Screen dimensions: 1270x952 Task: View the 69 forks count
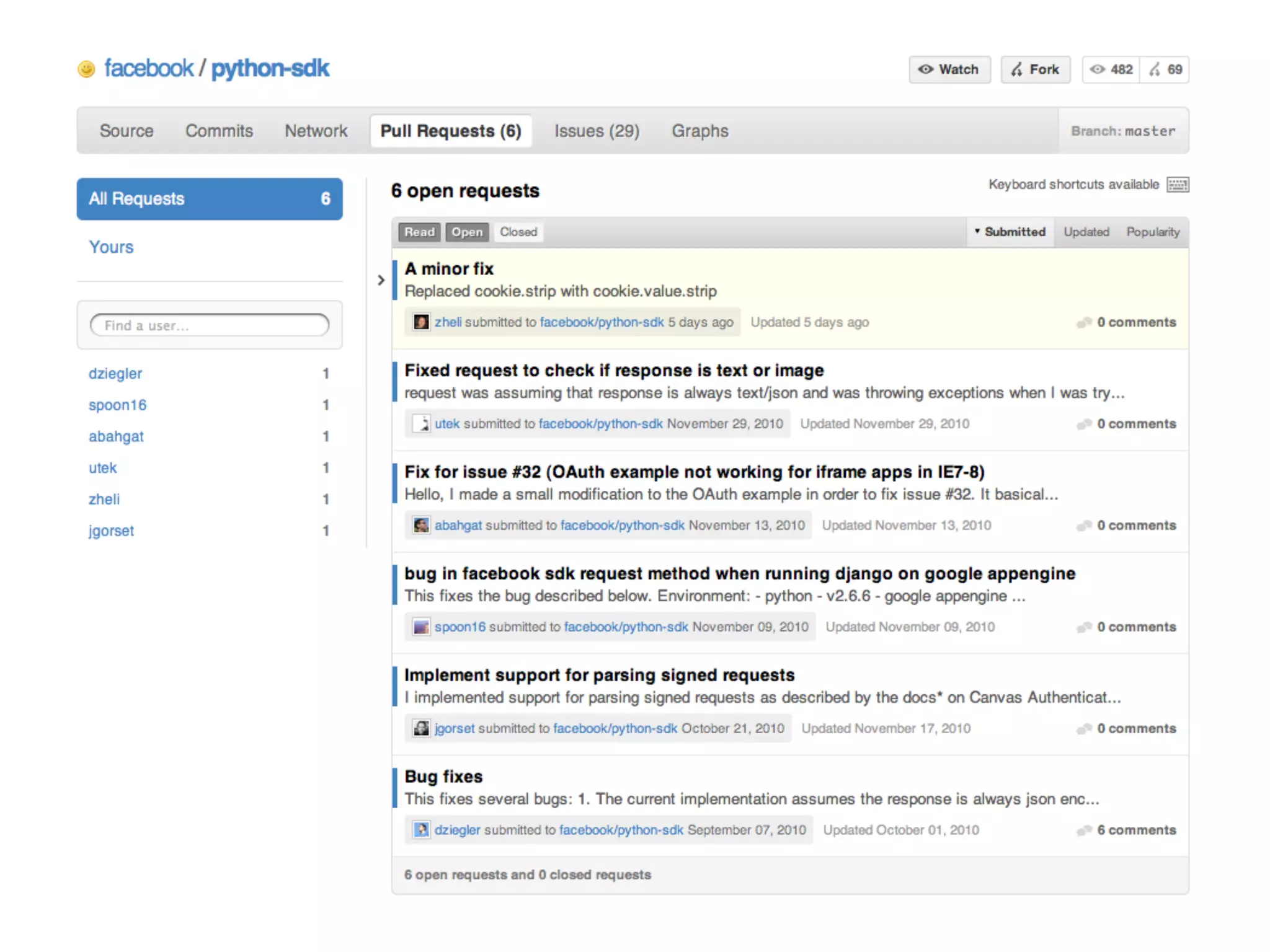pos(1166,69)
